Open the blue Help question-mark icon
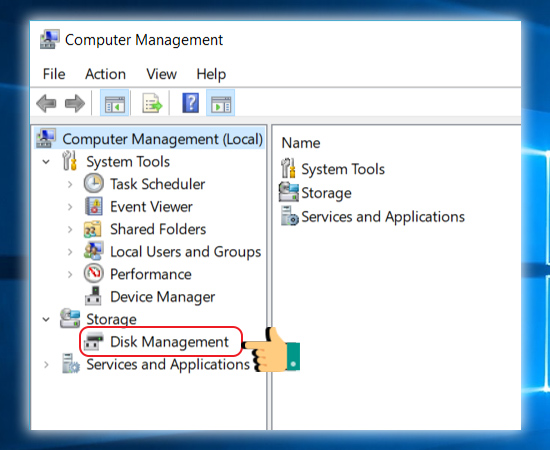 190,103
